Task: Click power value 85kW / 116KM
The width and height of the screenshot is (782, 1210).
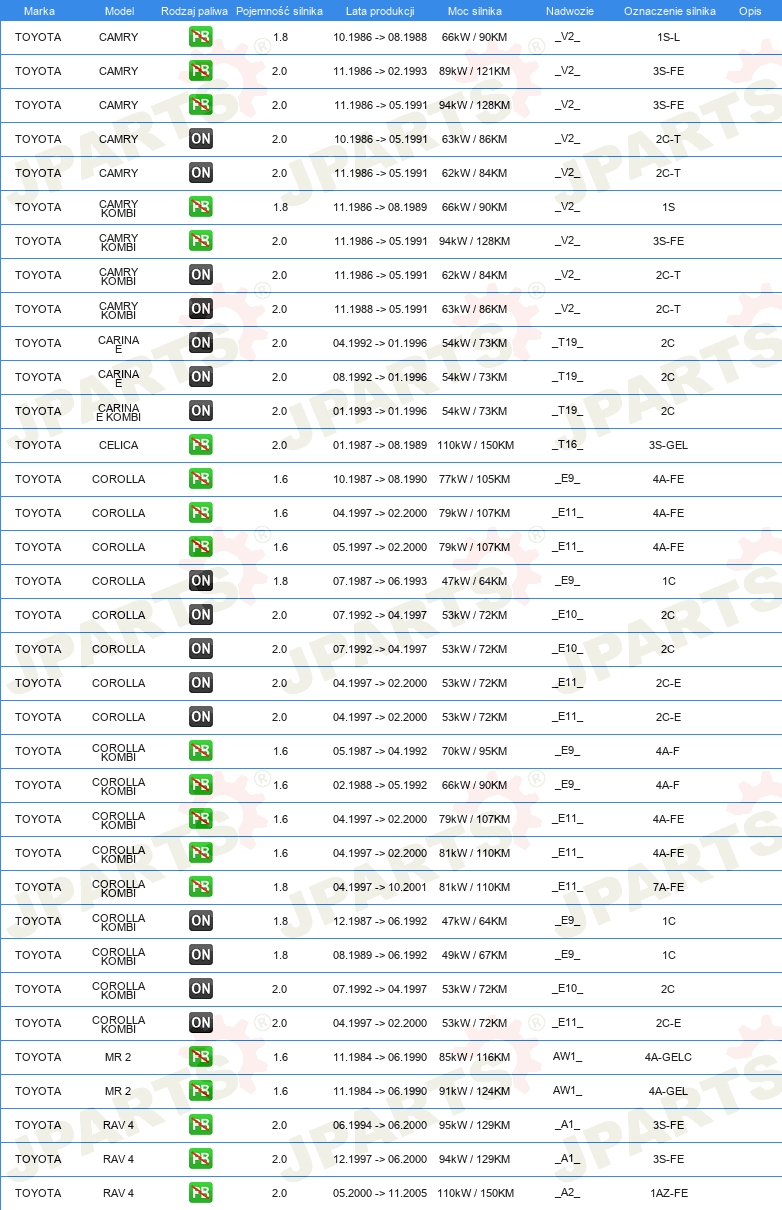Action: click(475, 1057)
